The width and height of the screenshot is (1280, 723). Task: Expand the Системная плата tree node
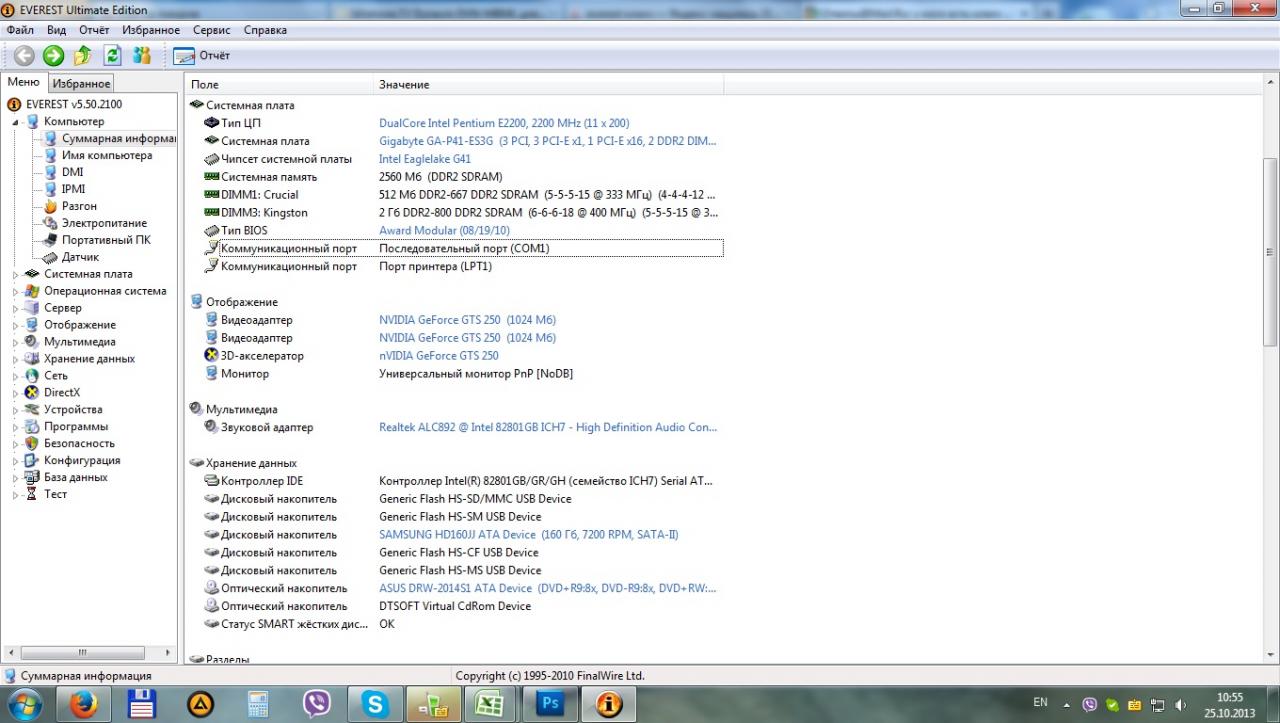click(x=16, y=274)
